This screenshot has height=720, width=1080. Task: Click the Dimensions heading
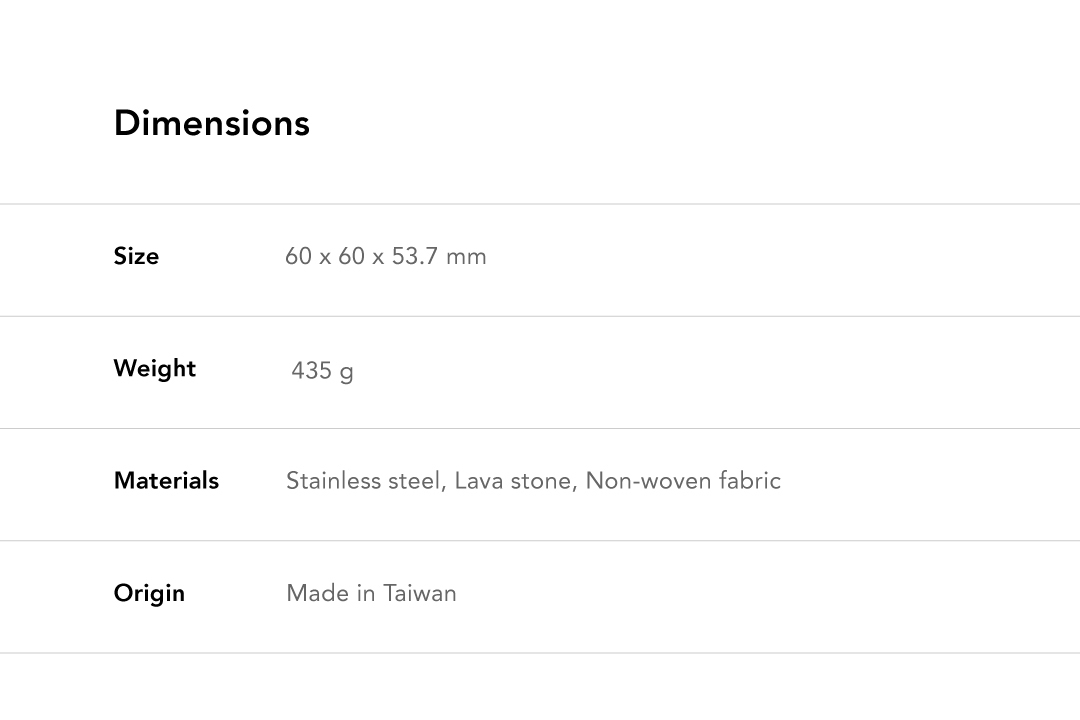211,123
